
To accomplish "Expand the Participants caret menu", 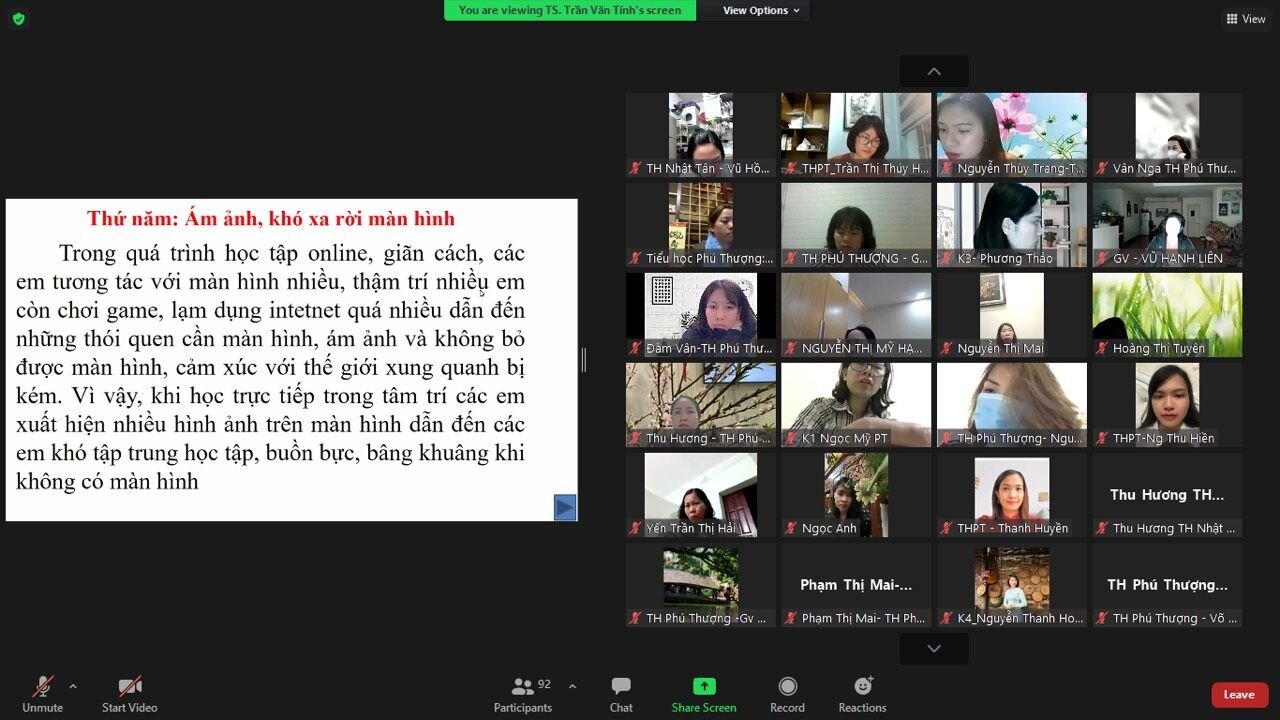I will [x=572, y=686].
